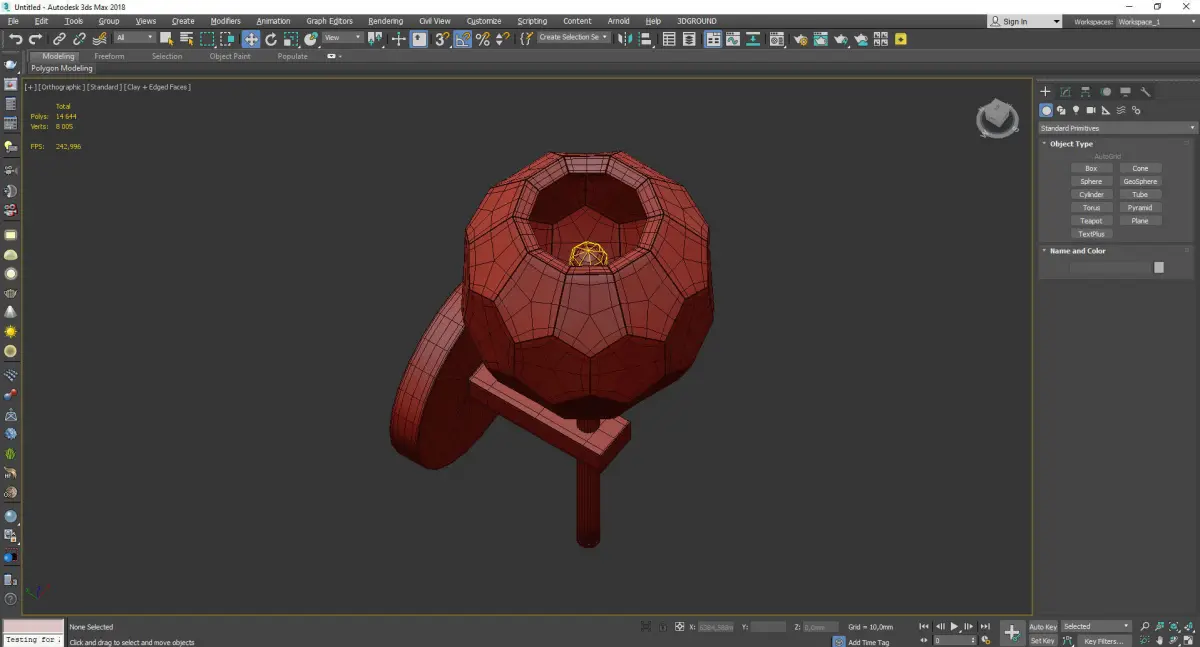This screenshot has width=1200, height=647.
Task: Open the Modifiers menu
Action: [225, 21]
